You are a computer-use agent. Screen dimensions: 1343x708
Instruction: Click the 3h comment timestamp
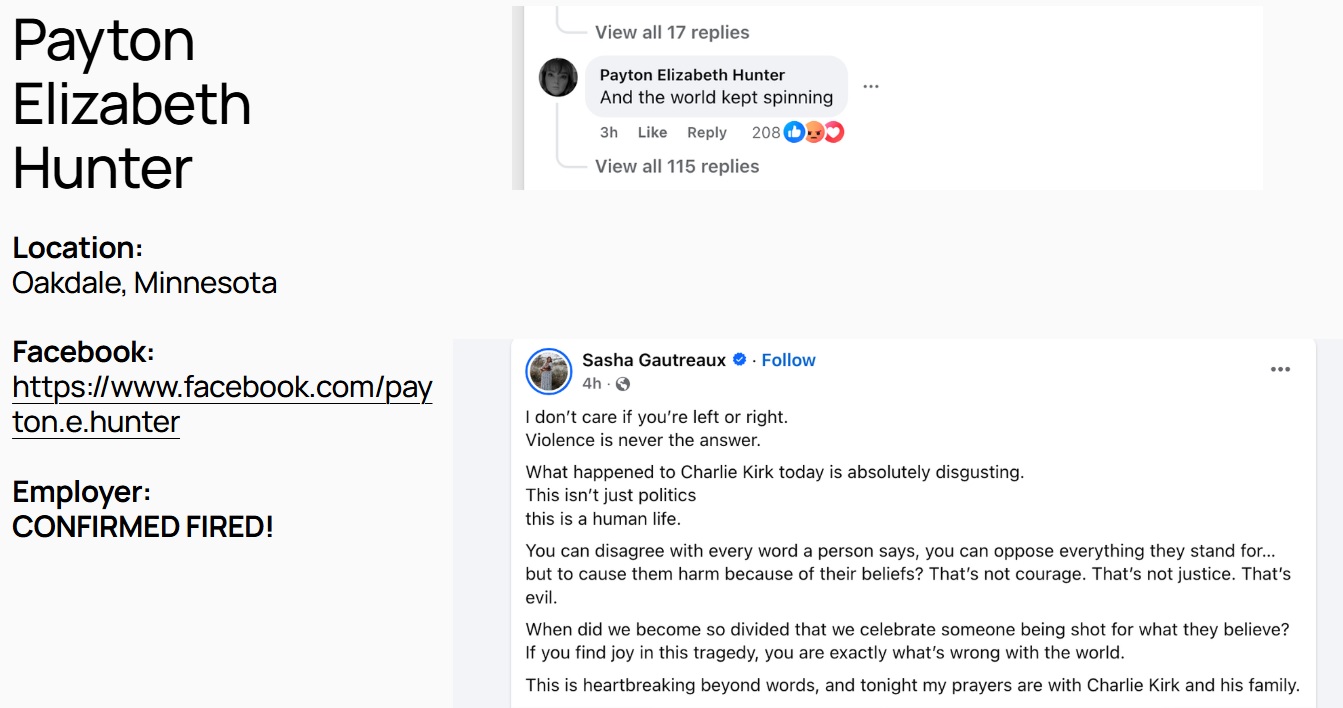click(x=609, y=132)
